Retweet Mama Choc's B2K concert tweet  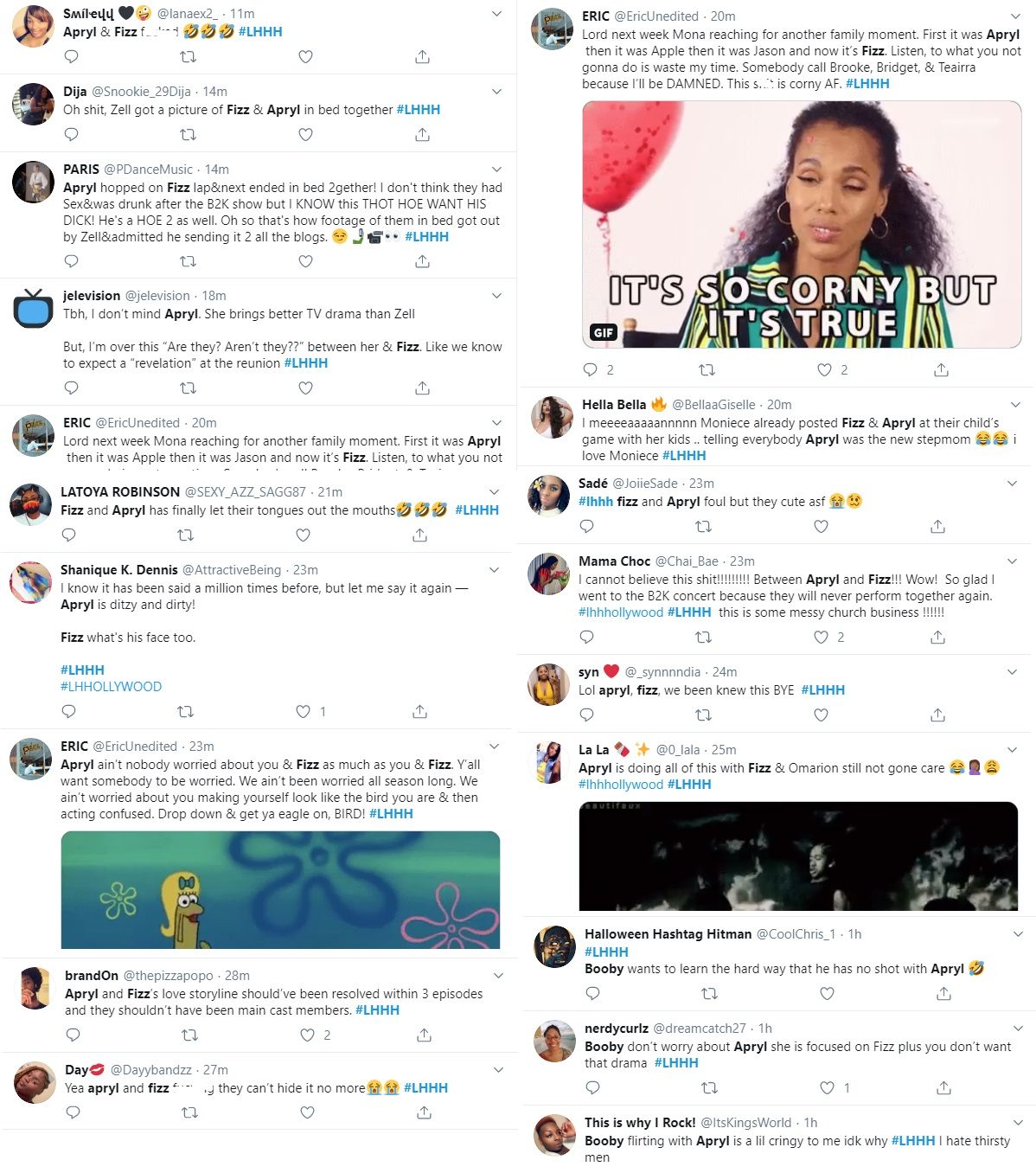click(704, 638)
